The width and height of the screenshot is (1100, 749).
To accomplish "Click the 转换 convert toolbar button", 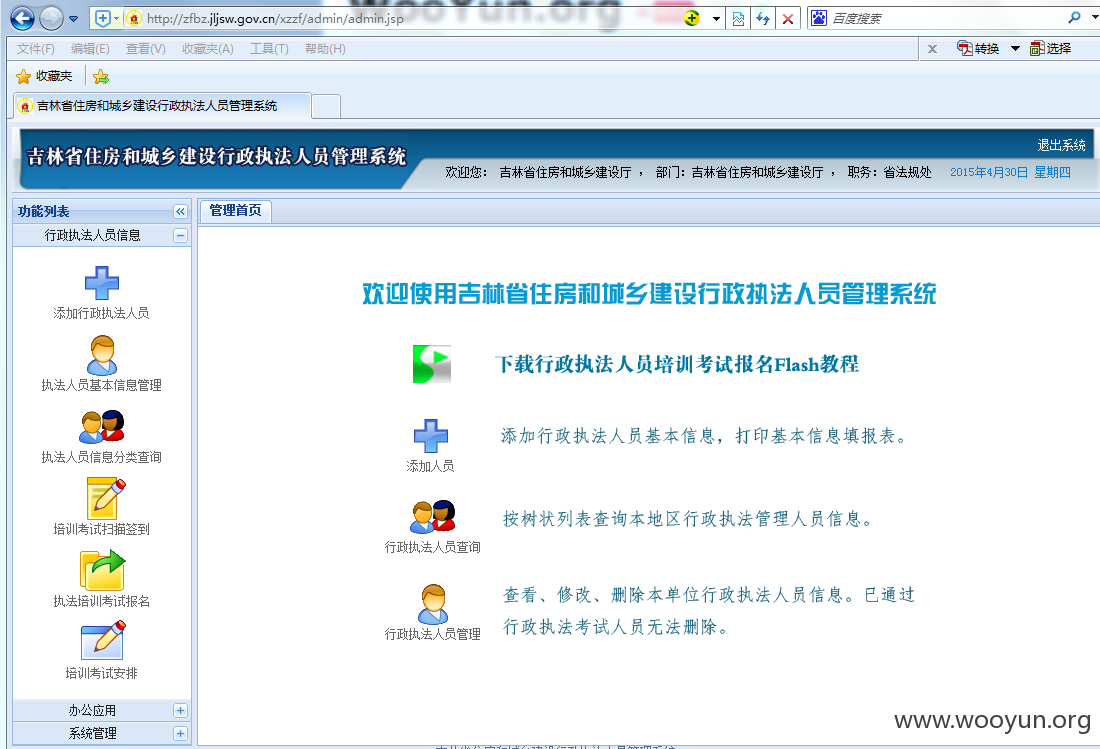I will 978,48.
